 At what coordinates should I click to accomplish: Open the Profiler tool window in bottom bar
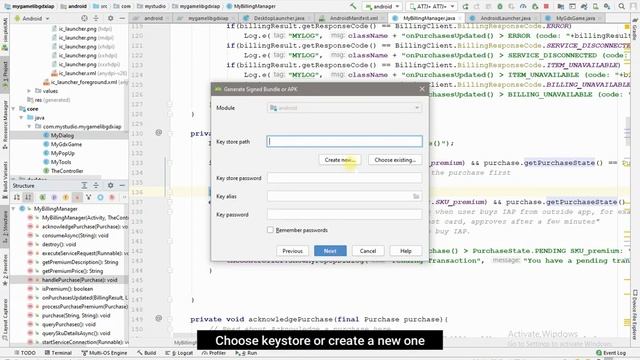point(214,353)
